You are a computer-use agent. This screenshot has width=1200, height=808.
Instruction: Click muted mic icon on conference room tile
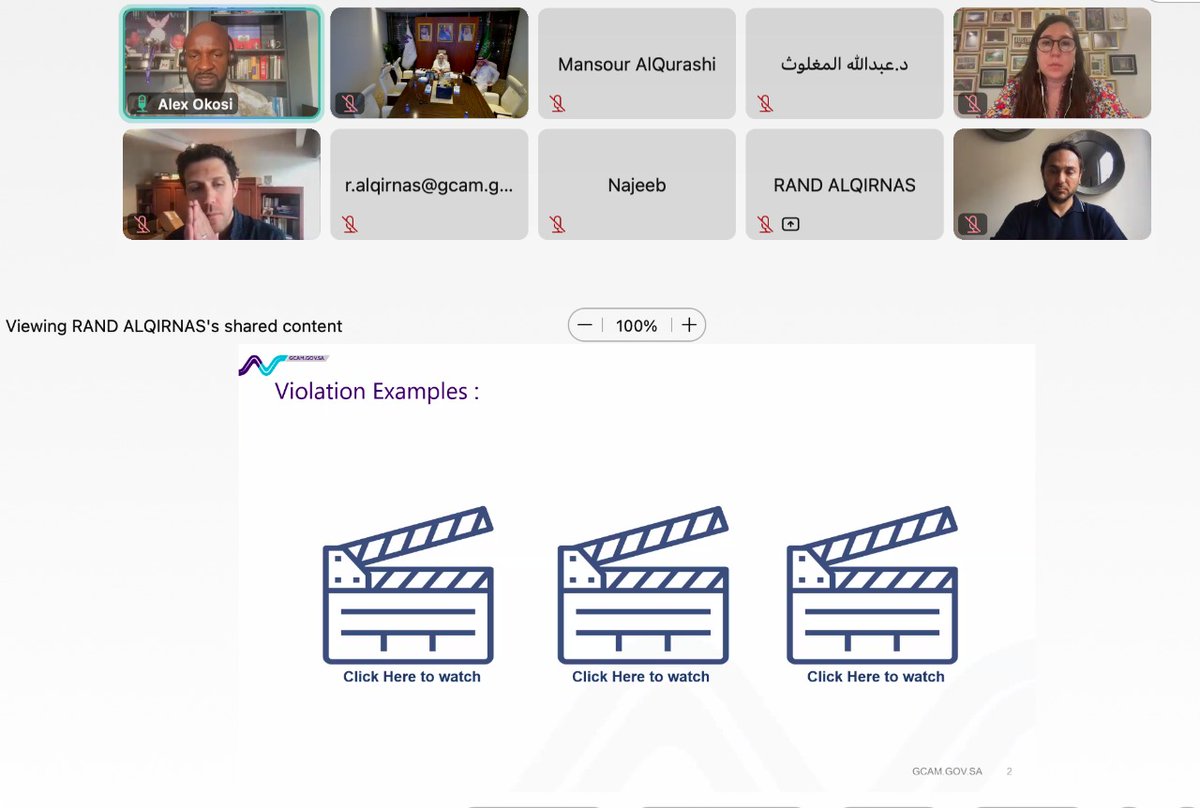[x=350, y=103]
